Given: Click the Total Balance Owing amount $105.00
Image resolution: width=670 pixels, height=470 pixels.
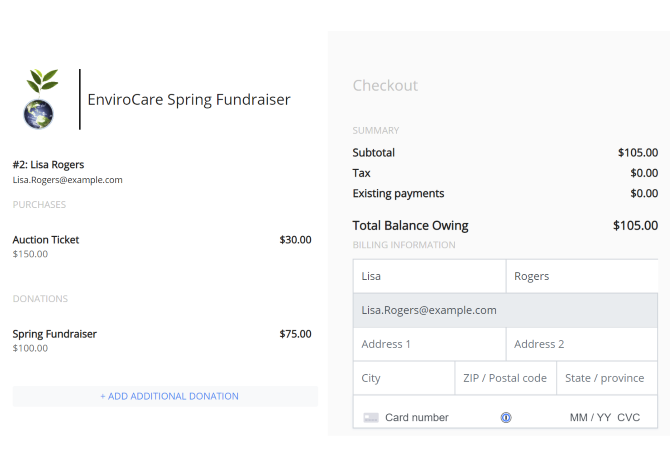Looking at the screenshot, I should [x=635, y=225].
